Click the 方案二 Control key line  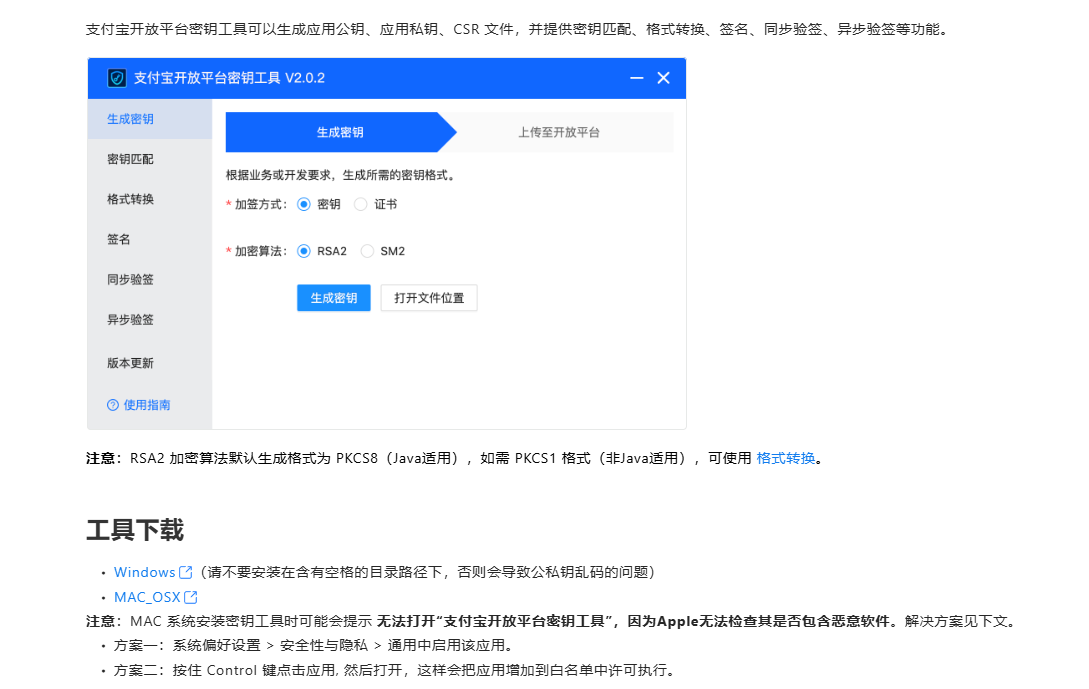click(x=394, y=670)
